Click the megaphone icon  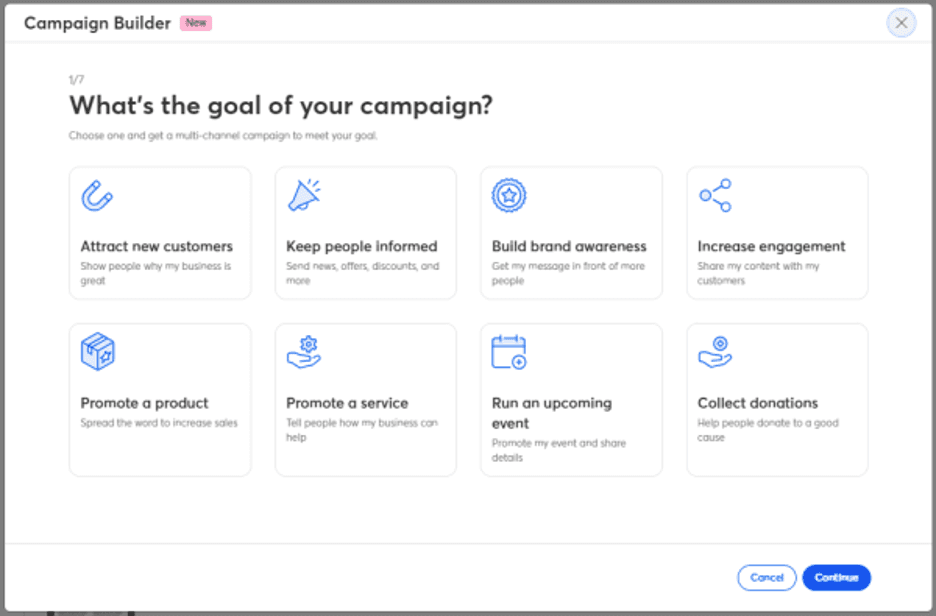(x=304, y=196)
